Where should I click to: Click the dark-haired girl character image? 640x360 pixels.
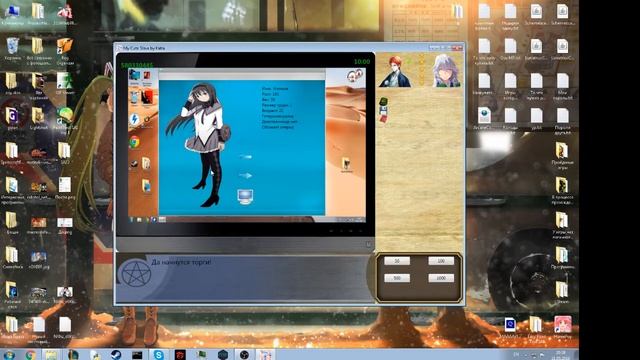point(199,145)
